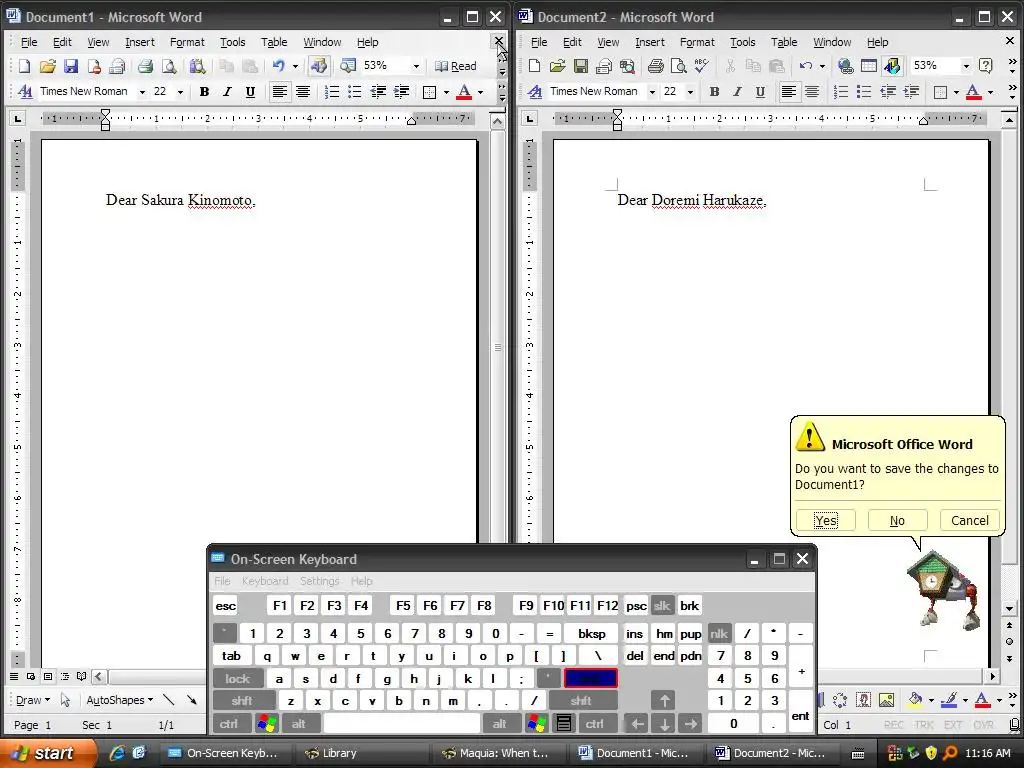Toggle Underline in Document1 formatting toolbar

pyautogui.click(x=250, y=91)
